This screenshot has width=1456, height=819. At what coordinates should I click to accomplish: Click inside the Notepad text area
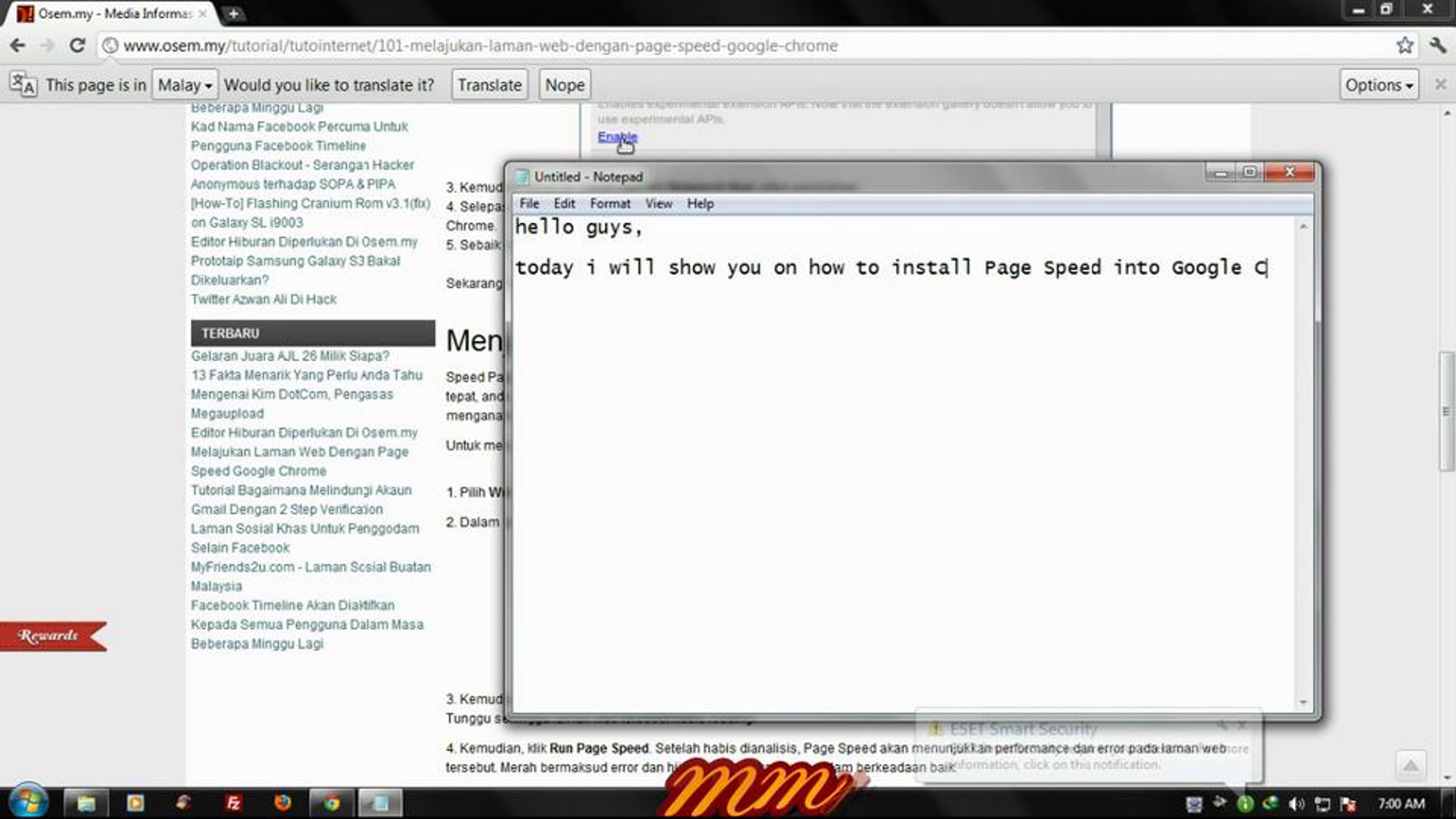click(x=904, y=464)
